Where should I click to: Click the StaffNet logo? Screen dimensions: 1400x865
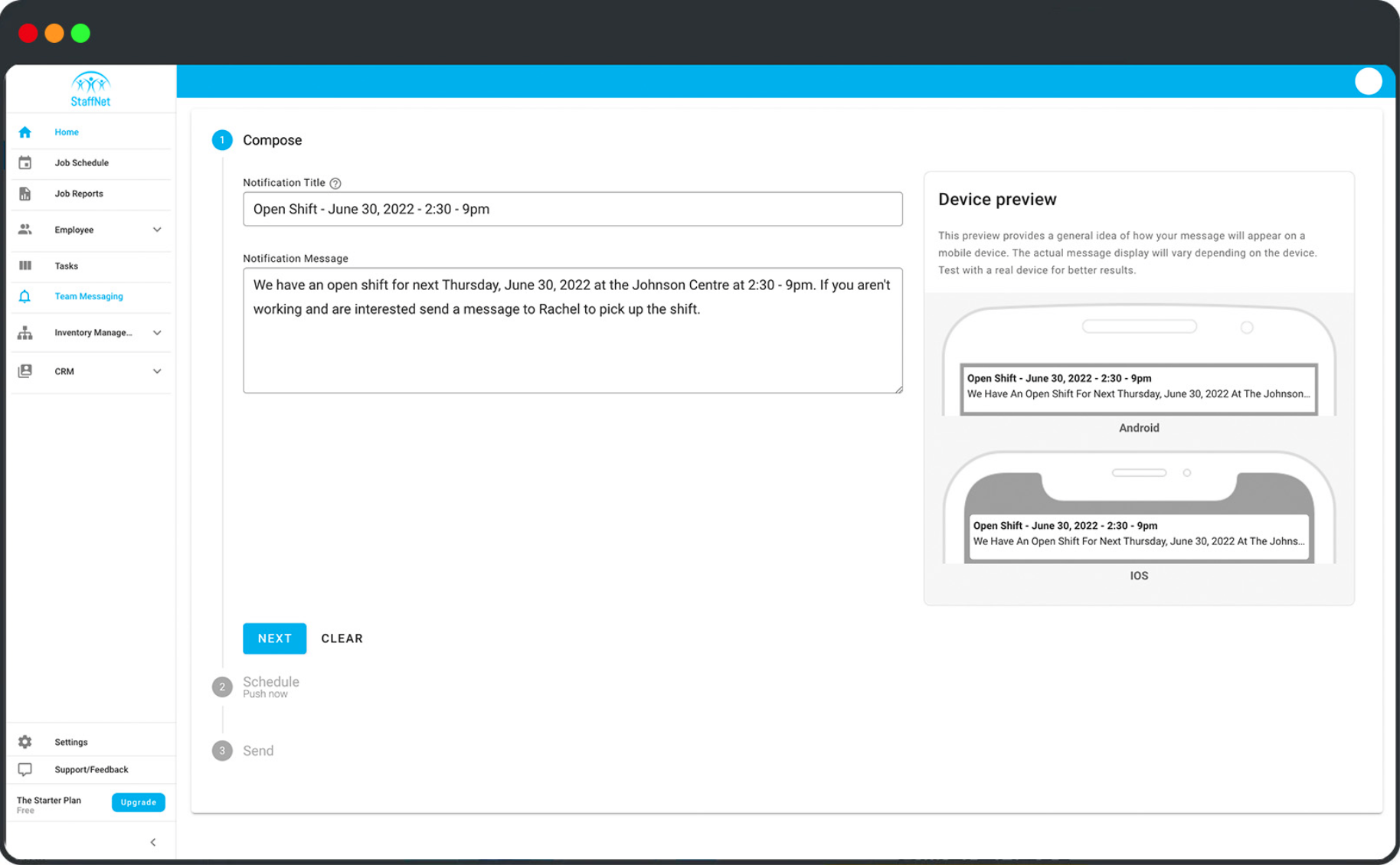(x=90, y=88)
